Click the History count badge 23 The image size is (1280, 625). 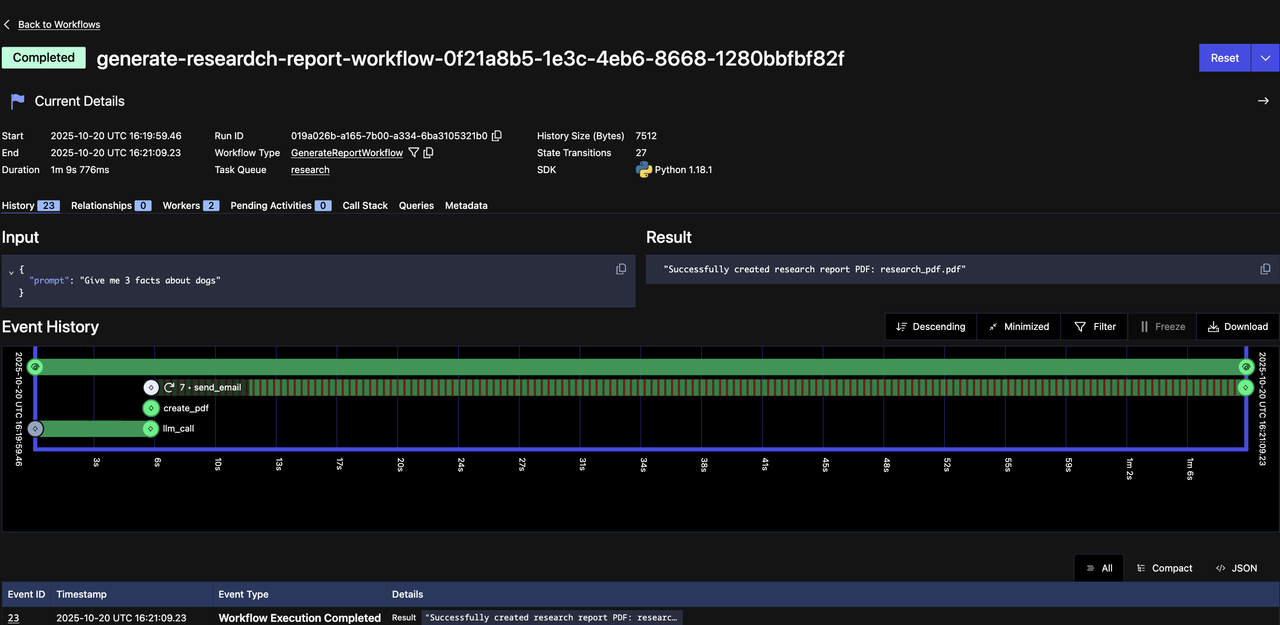pyautogui.click(x=49, y=205)
